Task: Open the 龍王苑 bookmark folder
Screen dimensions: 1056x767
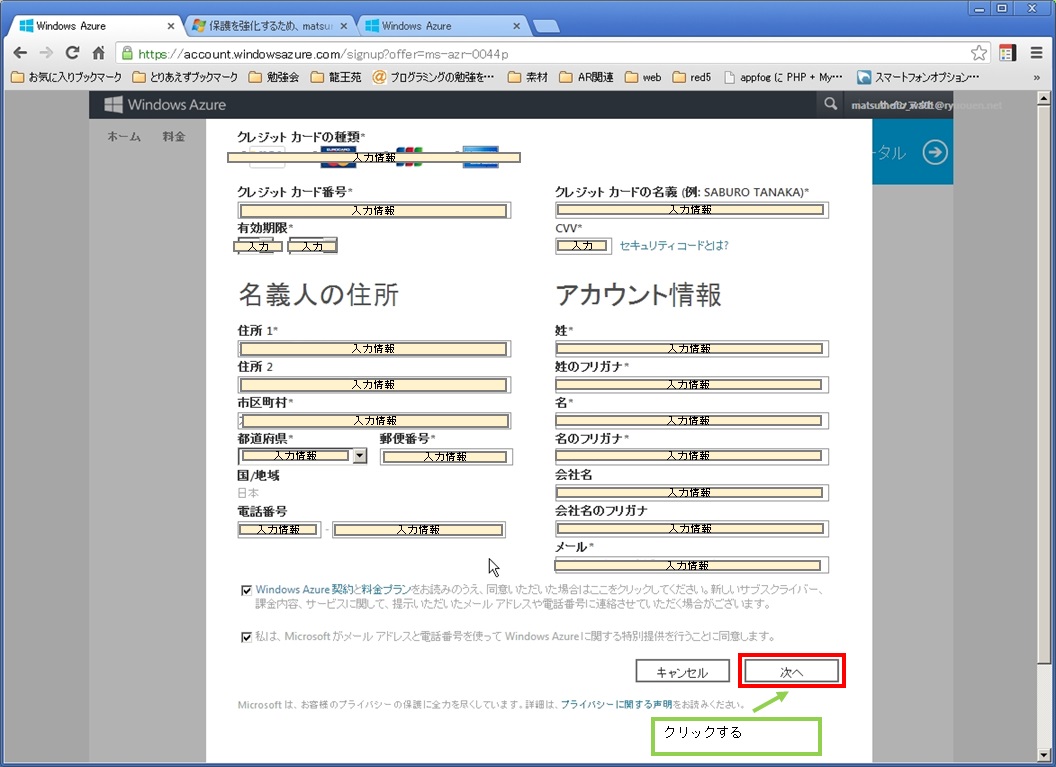Action: [336, 77]
